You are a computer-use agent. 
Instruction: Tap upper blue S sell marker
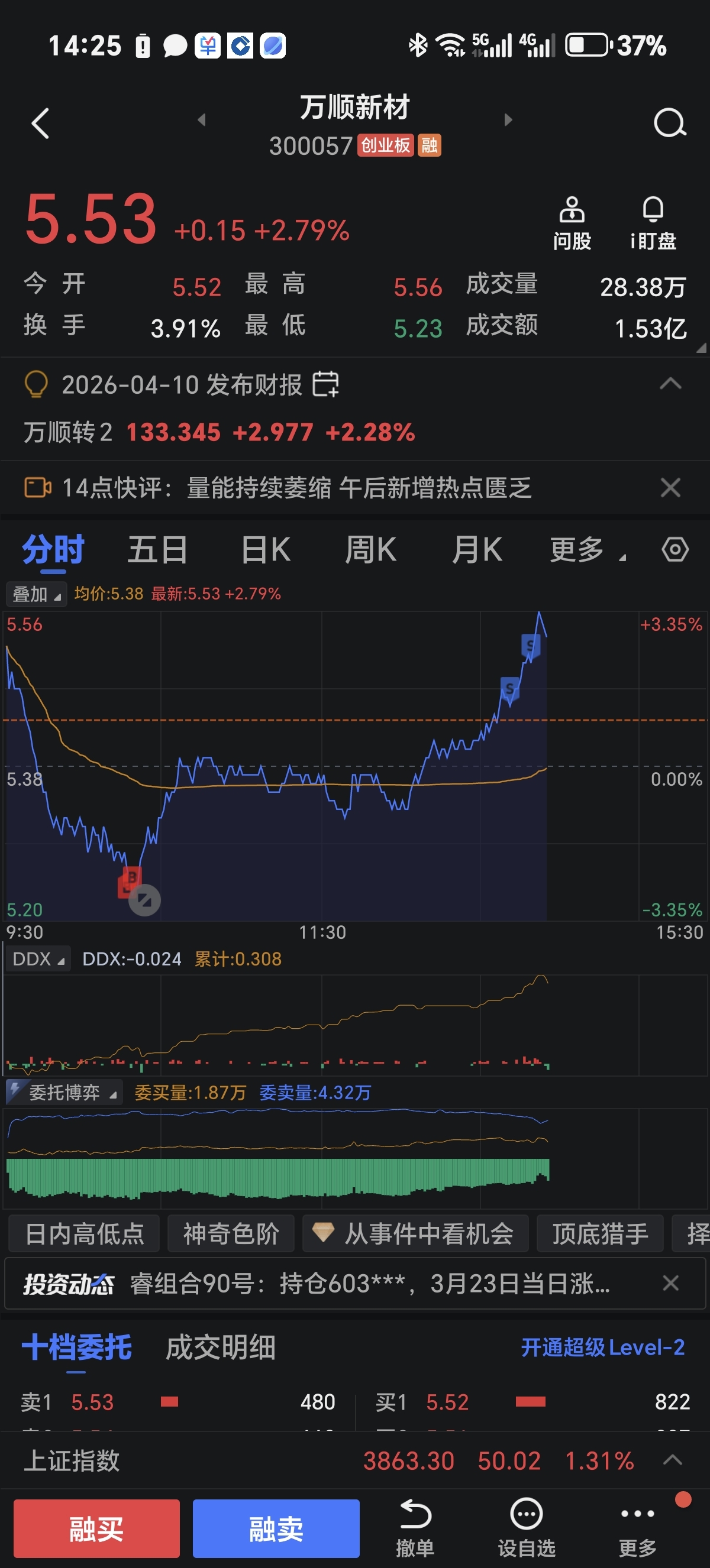pos(530,646)
